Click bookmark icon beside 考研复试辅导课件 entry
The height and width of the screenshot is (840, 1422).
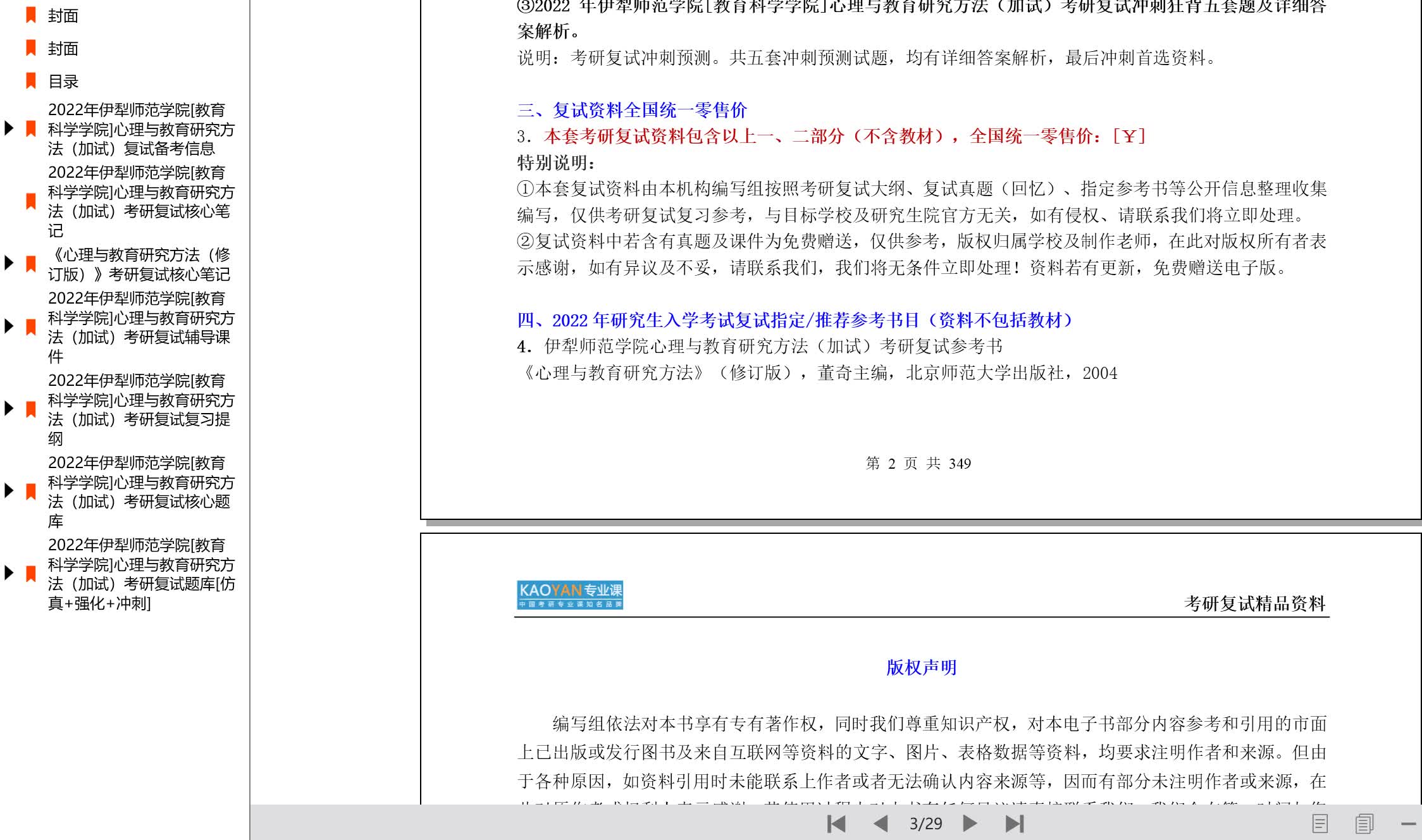[x=30, y=327]
